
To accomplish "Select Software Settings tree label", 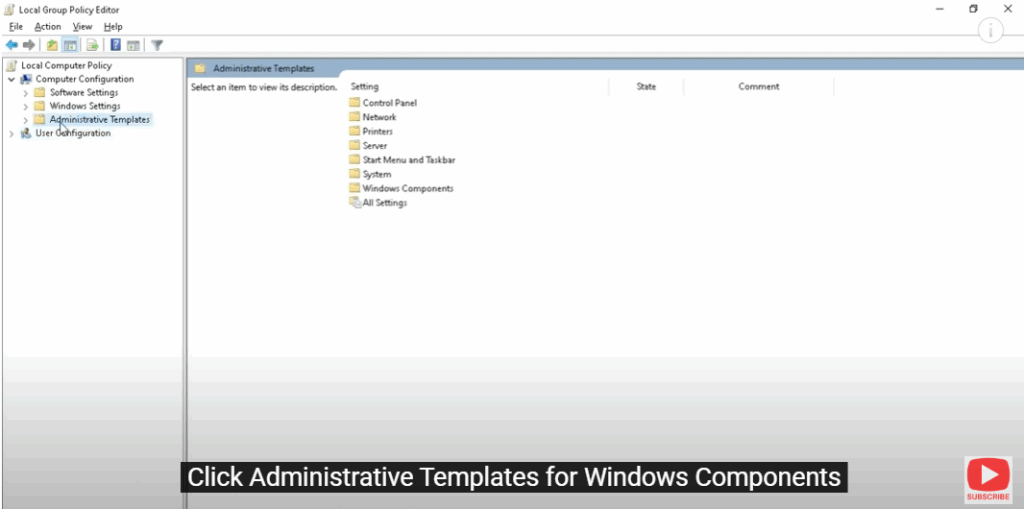I will point(84,93).
